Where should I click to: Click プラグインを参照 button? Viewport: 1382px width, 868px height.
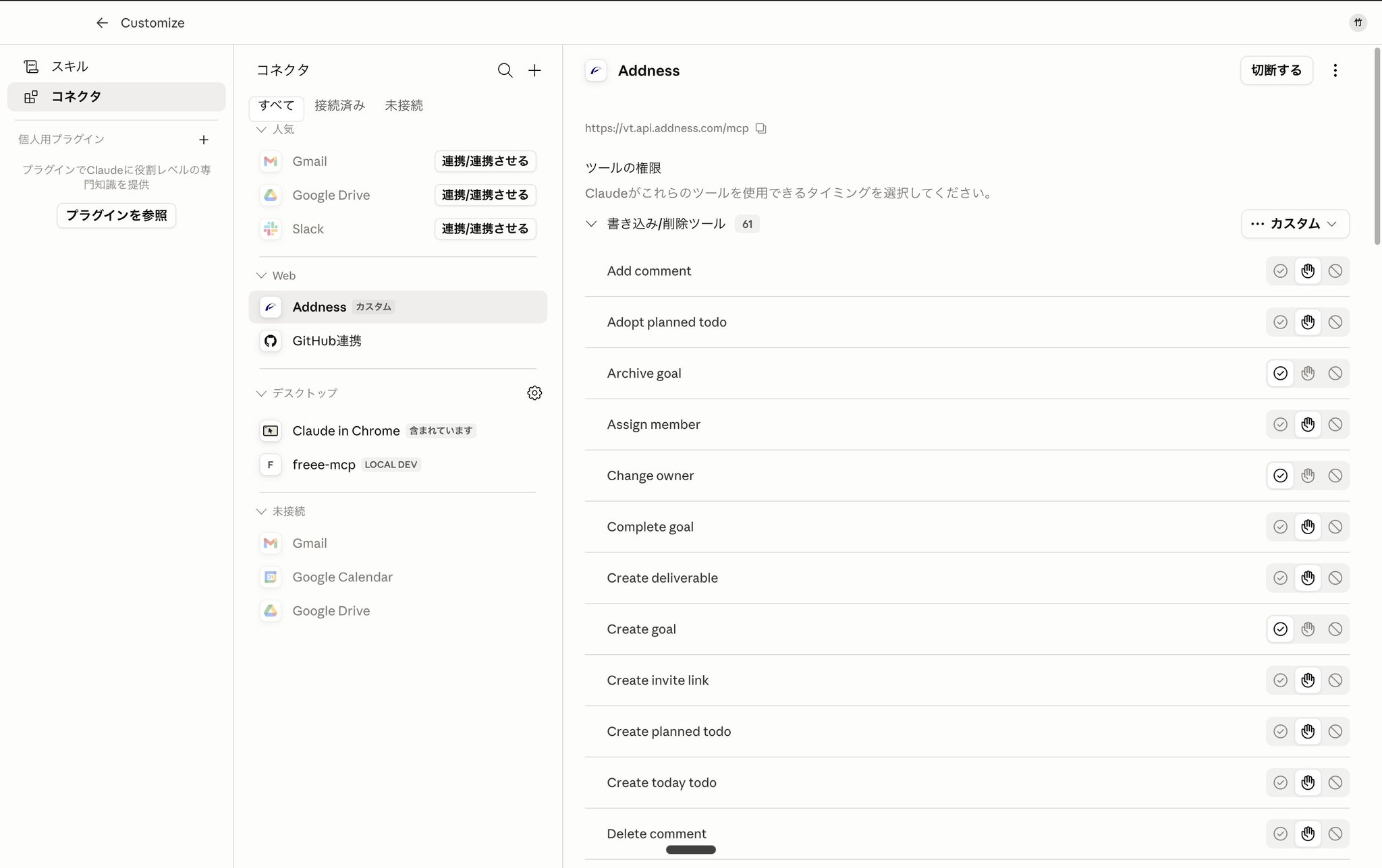pyautogui.click(x=116, y=215)
